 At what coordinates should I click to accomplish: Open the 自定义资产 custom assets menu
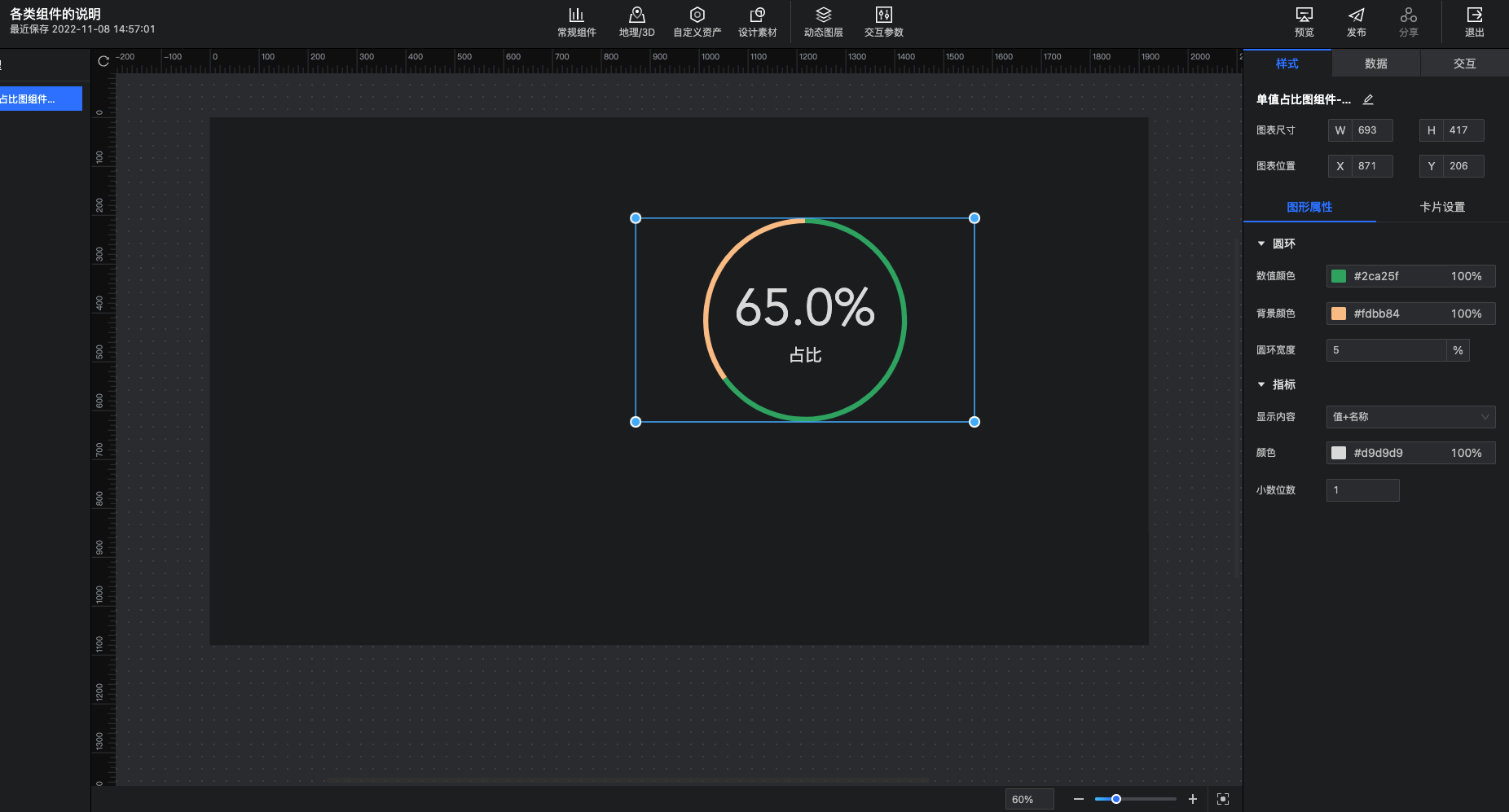coord(697,22)
